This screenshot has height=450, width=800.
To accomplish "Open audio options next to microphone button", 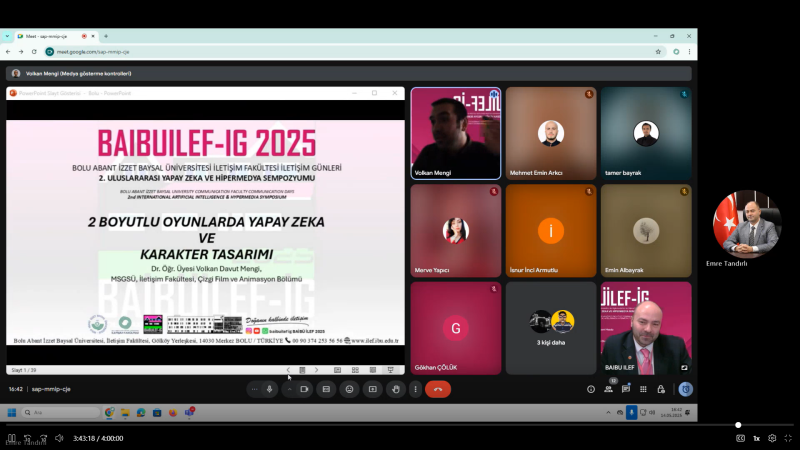I will click(254, 389).
